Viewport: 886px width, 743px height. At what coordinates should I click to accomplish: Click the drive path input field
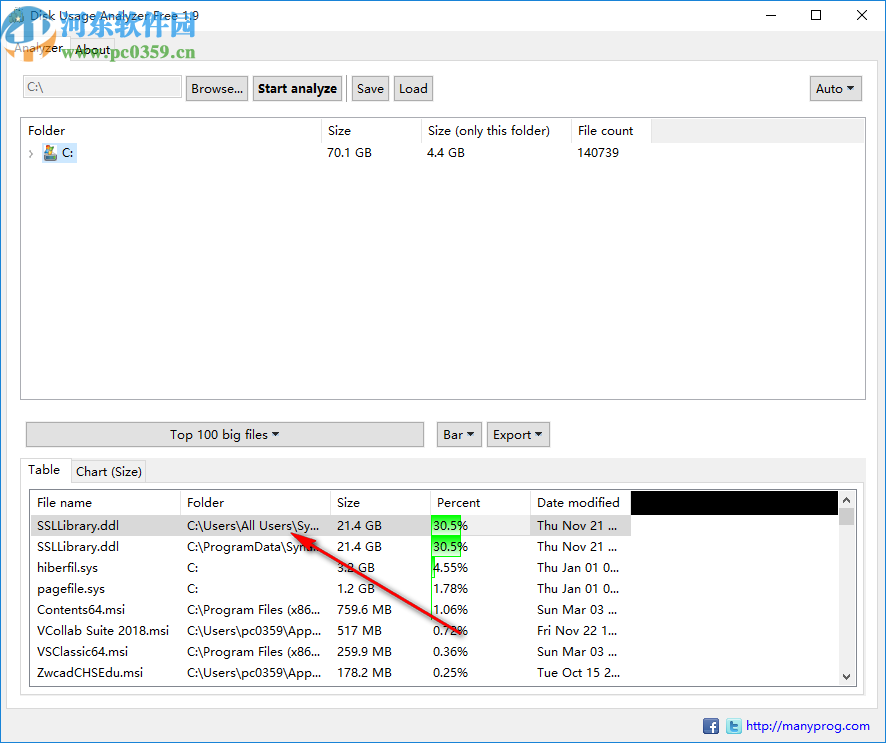(x=101, y=88)
